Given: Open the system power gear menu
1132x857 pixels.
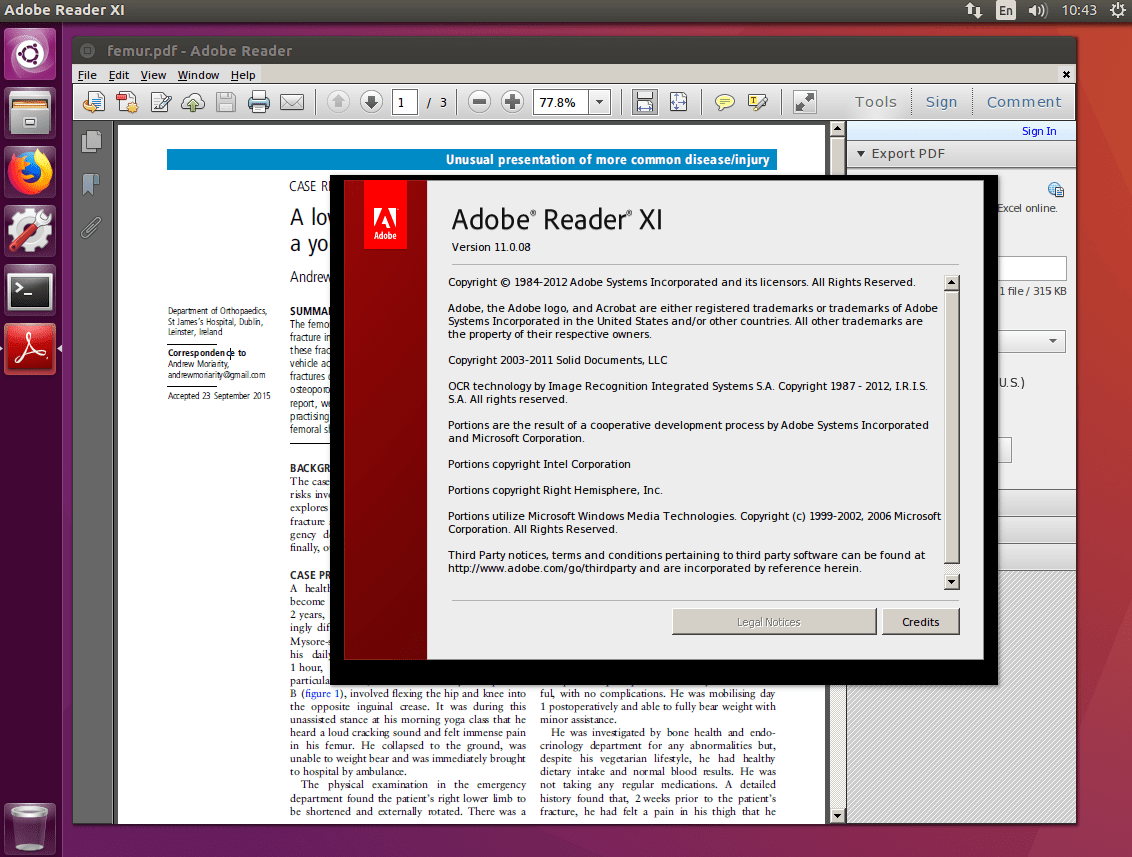Looking at the screenshot, I should tap(1118, 10).
